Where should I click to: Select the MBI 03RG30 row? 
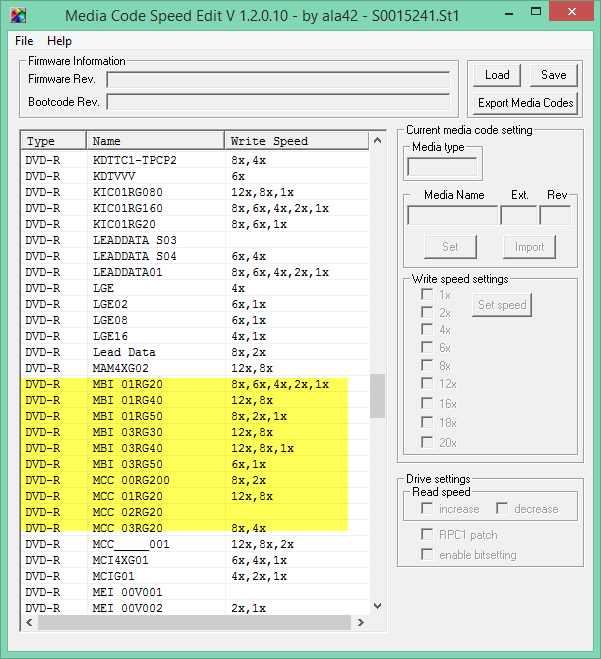[x=195, y=432]
